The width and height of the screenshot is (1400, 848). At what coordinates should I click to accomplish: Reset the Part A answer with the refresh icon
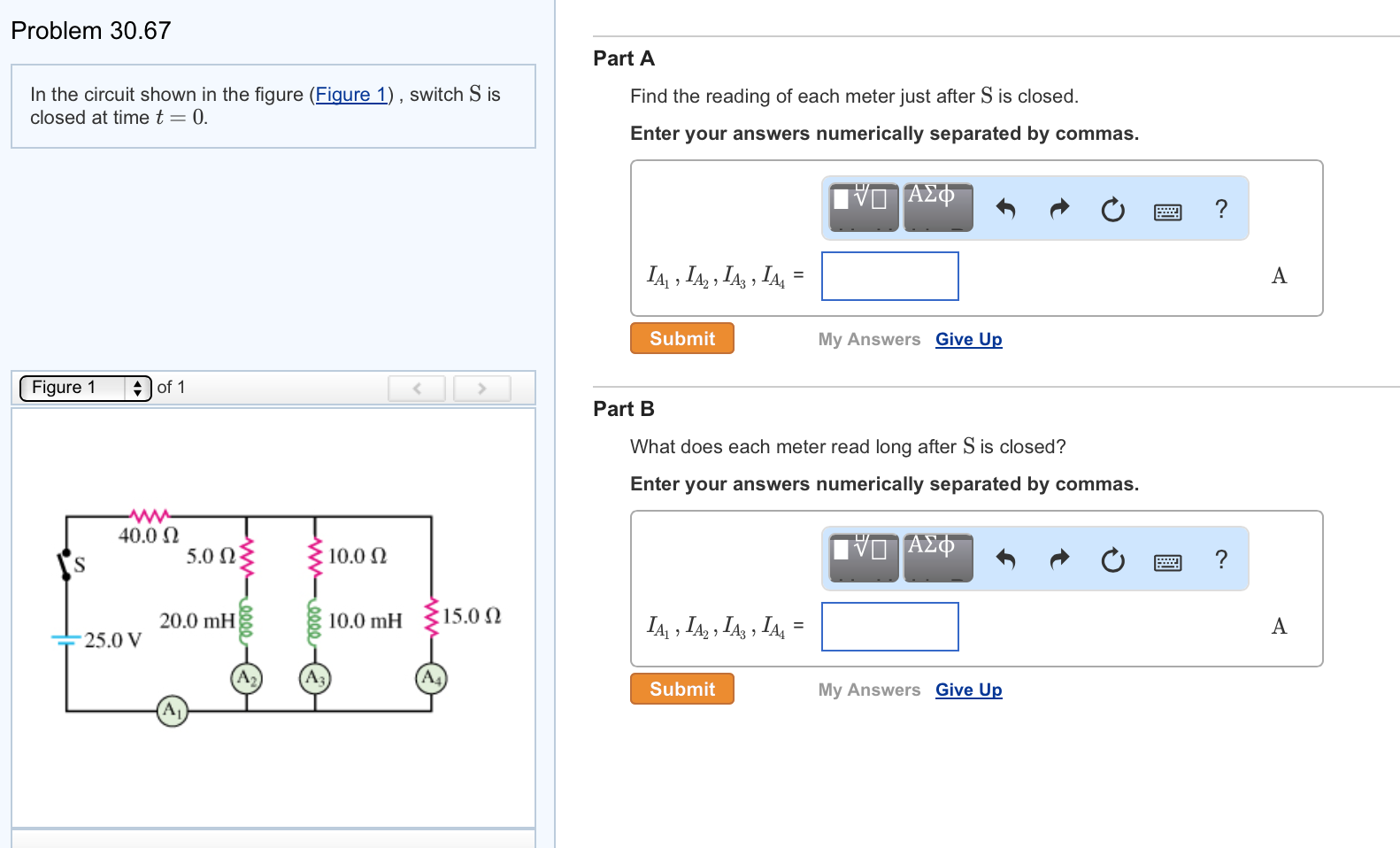(x=1112, y=209)
